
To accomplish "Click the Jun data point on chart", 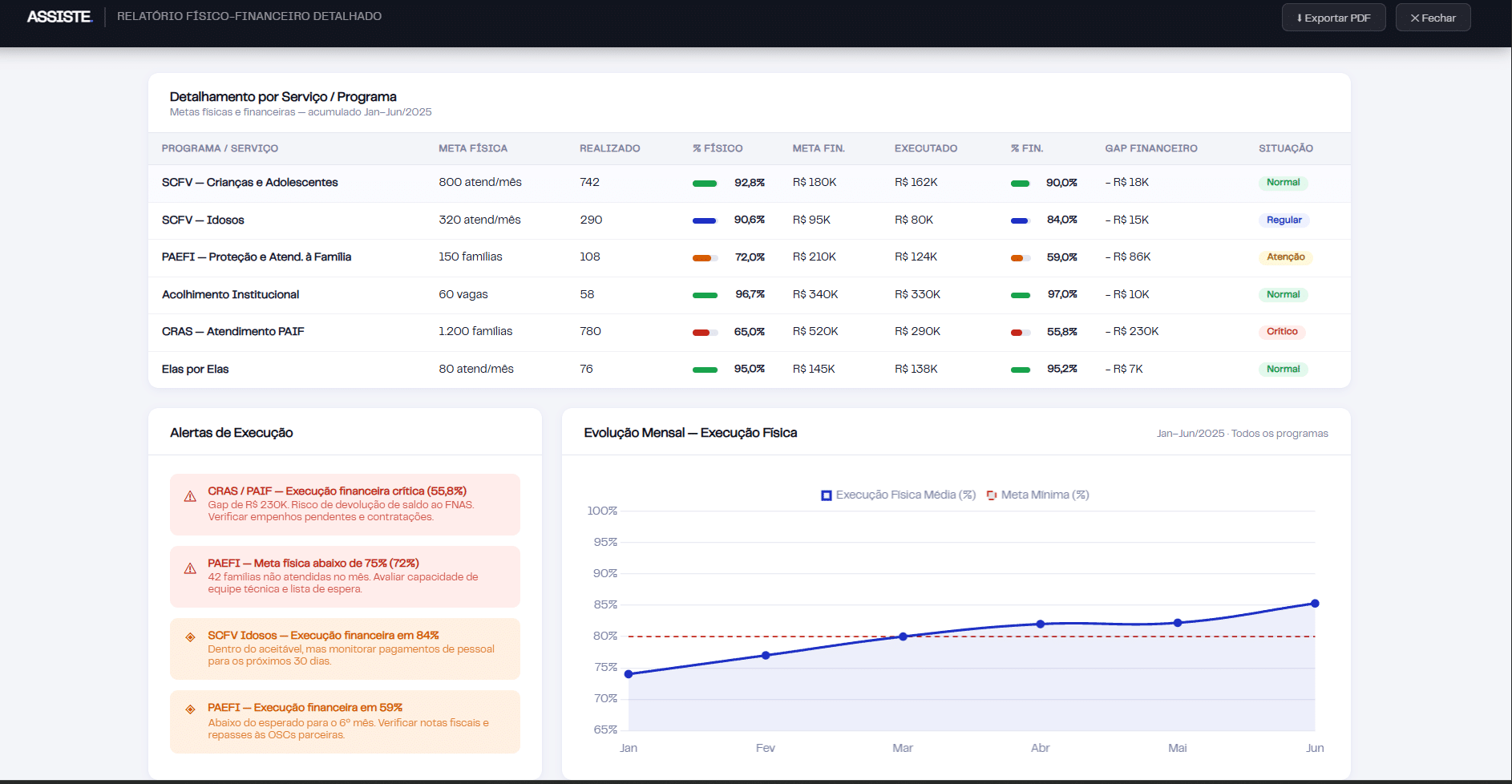I will [x=1315, y=604].
